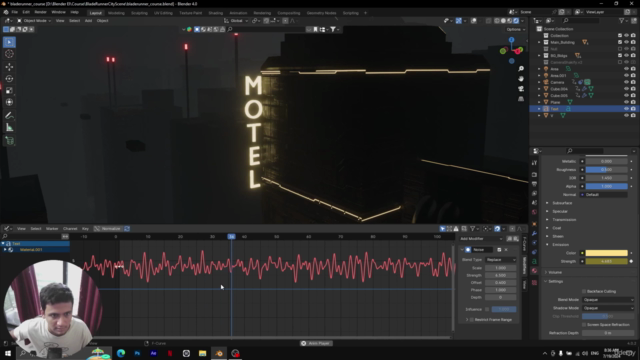Click the Blender icon in Windows taskbar
The image size is (640, 360).
point(219,353)
